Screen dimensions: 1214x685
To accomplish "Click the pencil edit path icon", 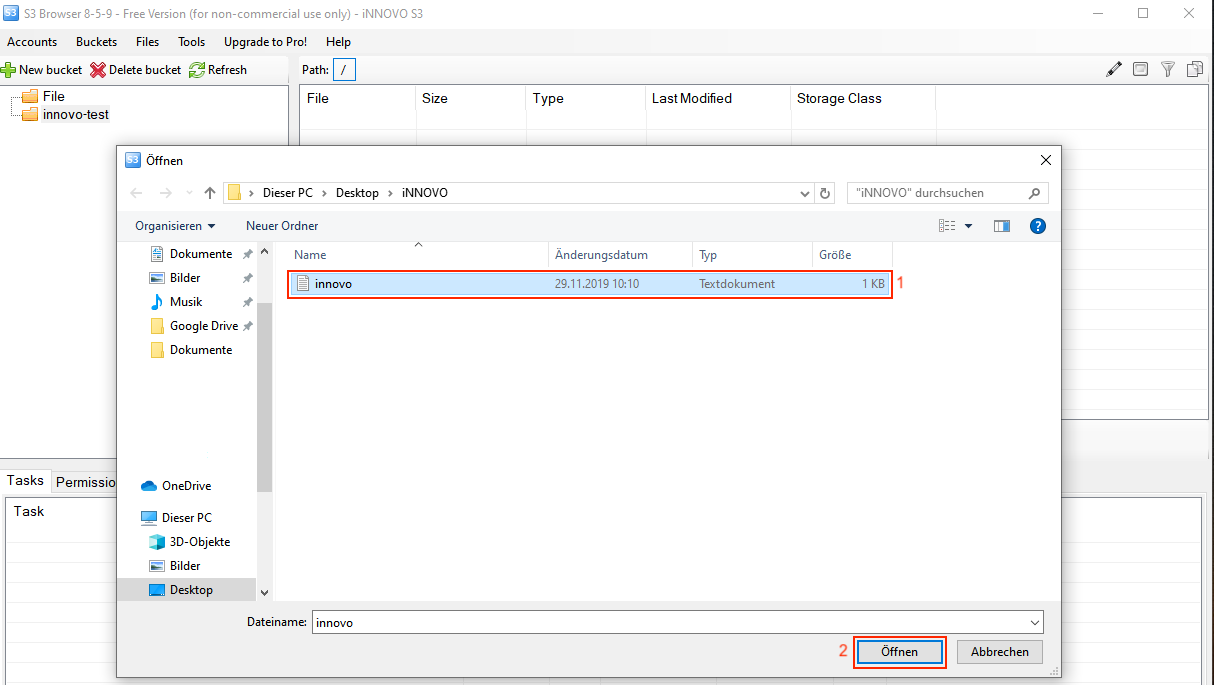I will (x=1114, y=69).
